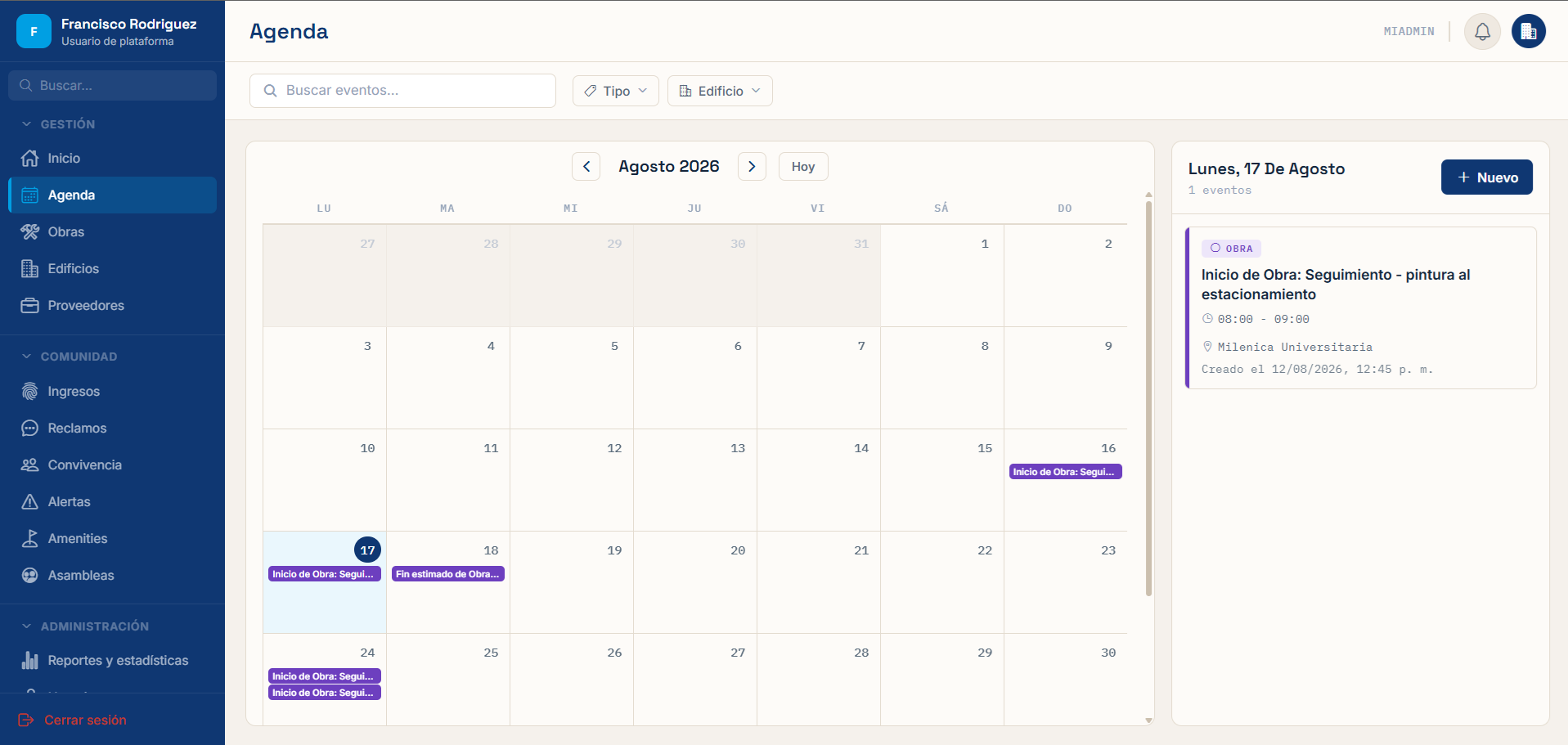Screen dimensions: 1568x745
Task: Open Fin estimado de Obra event on 18
Action: click(447, 574)
